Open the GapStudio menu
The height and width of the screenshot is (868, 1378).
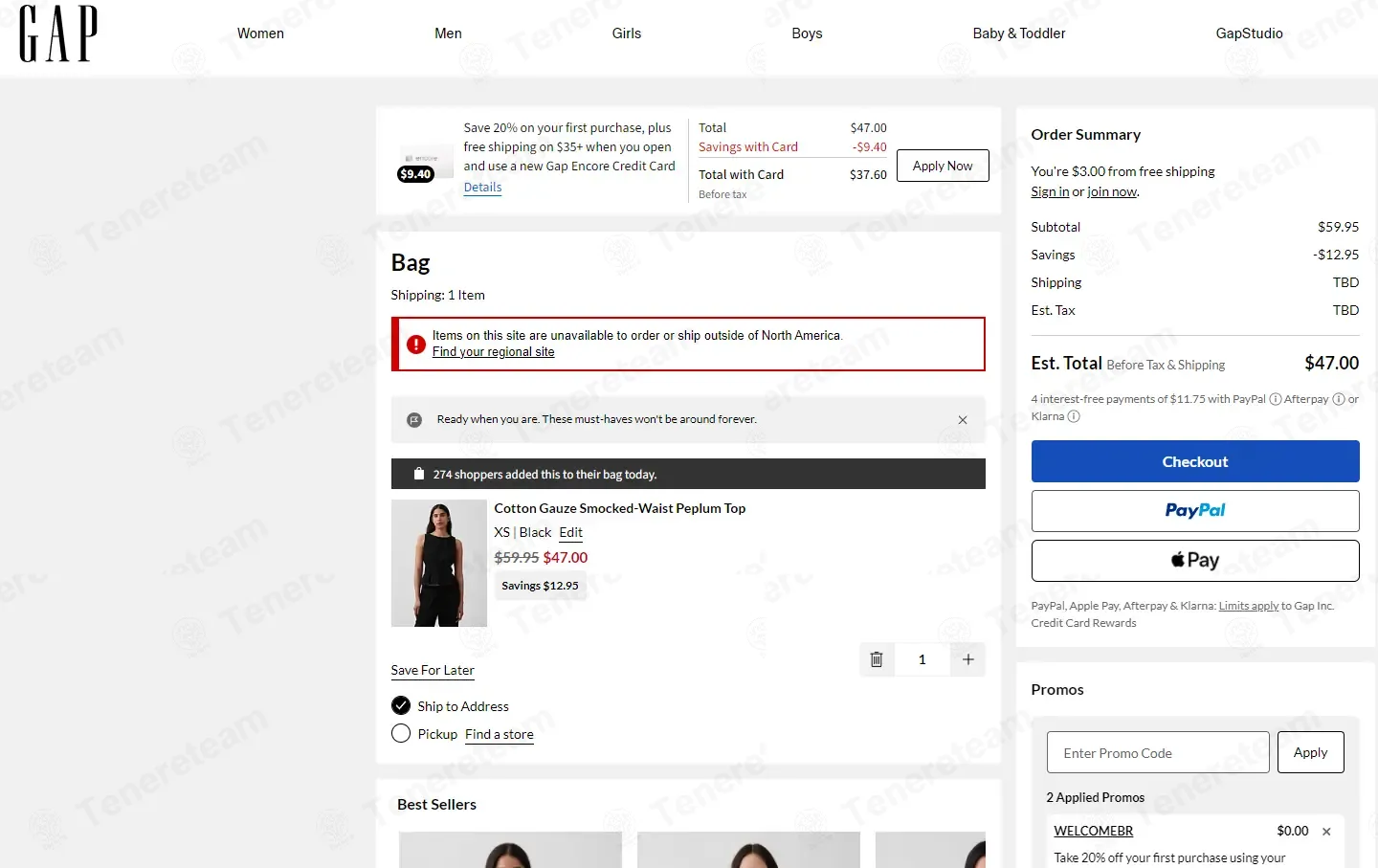click(x=1249, y=33)
